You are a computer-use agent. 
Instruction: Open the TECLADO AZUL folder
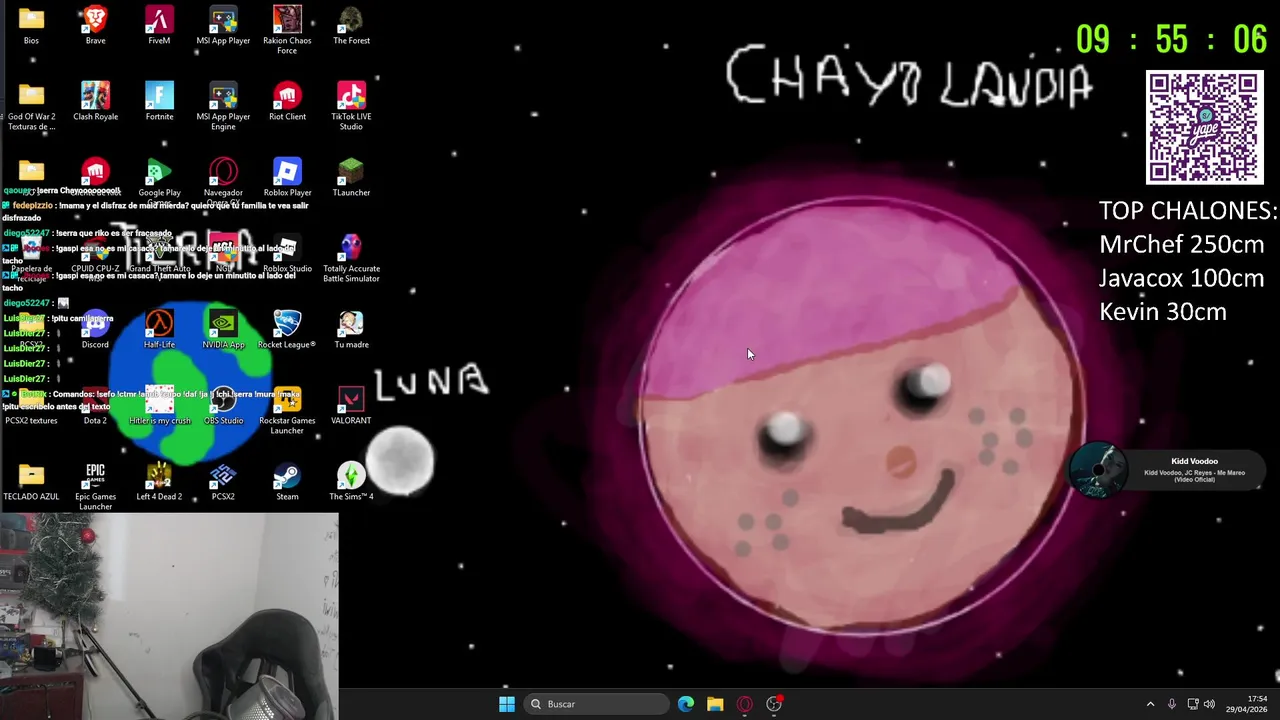coord(31,482)
